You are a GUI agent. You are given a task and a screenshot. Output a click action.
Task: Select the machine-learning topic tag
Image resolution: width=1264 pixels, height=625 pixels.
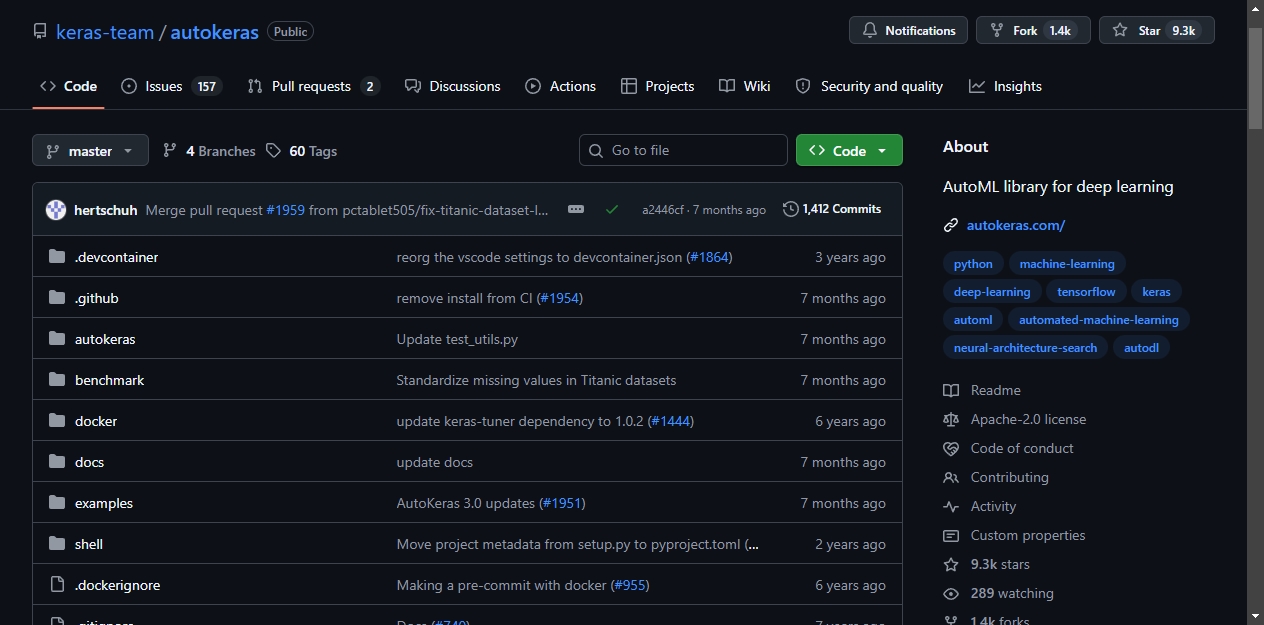pyautogui.click(x=1067, y=264)
